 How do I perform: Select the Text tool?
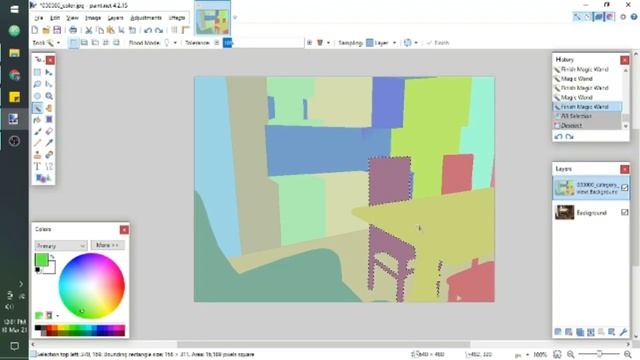pyautogui.click(x=37, y=167)
